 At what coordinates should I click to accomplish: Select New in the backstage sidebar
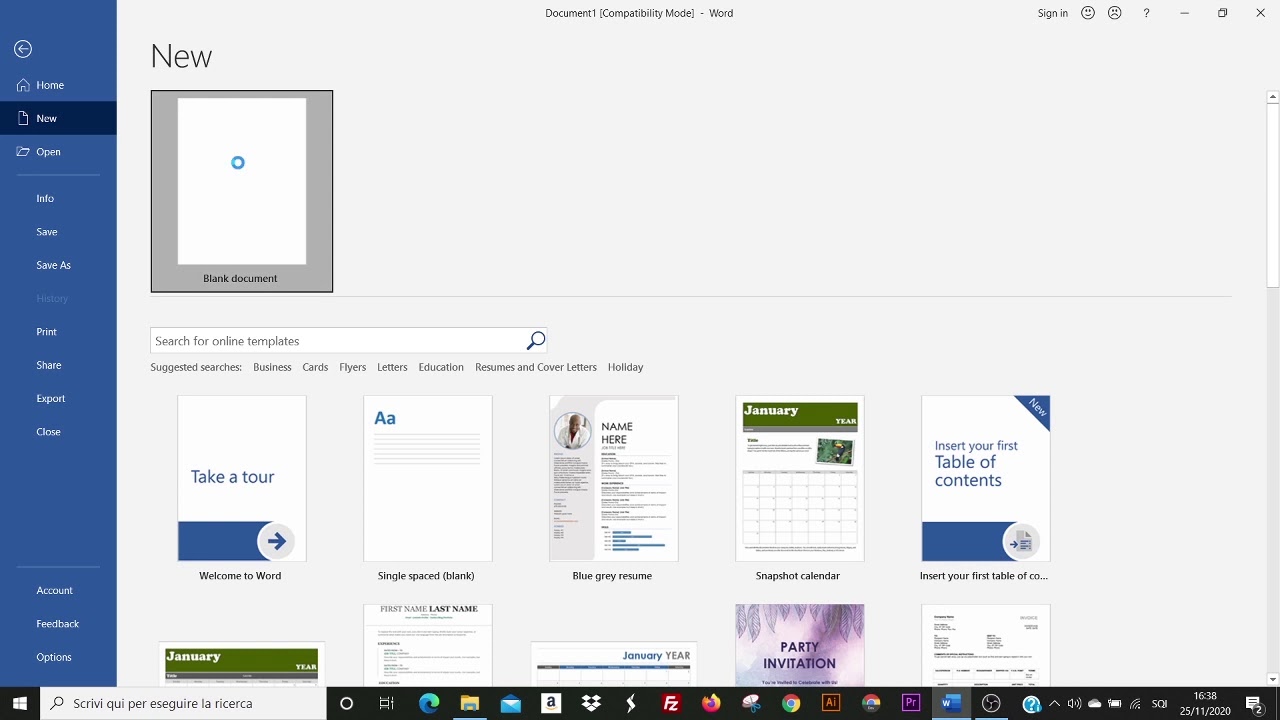pos(58,118)
